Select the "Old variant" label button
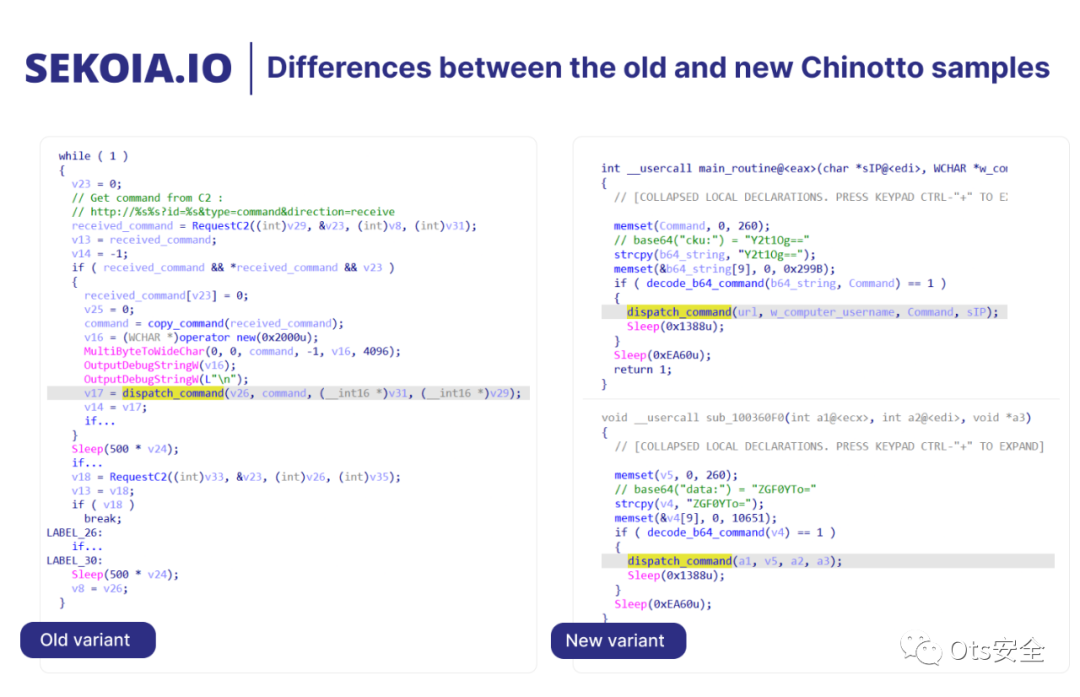This screenshot has width=1080, height=697. point(87,640)
